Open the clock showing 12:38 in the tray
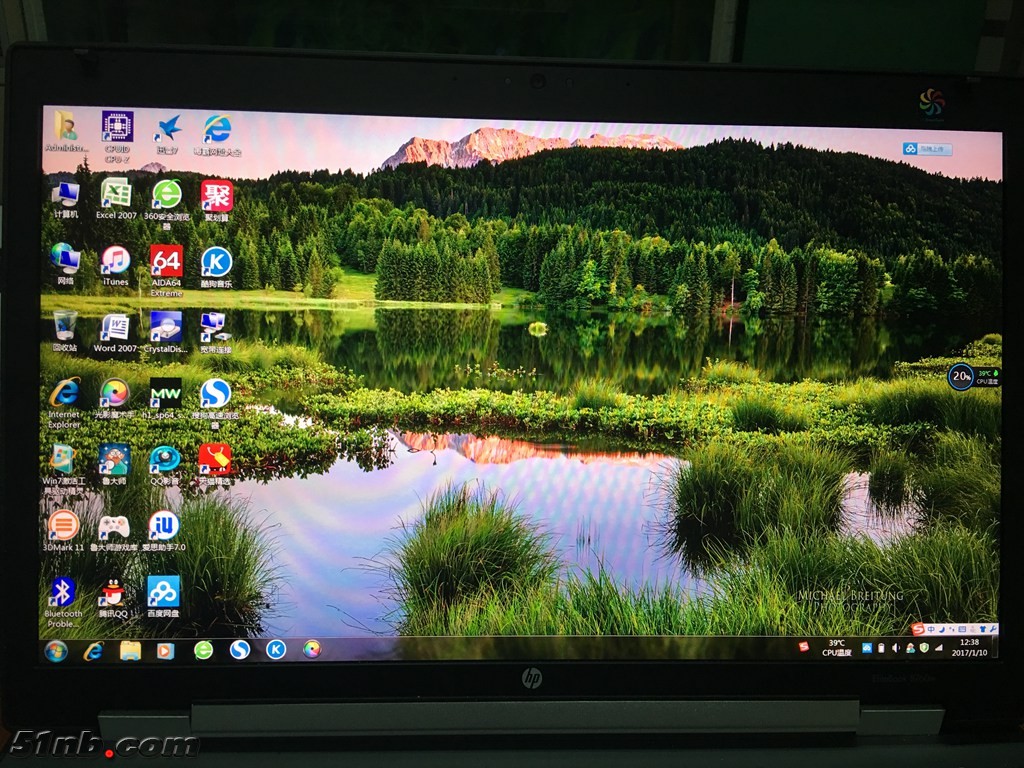The width and height of the screenshot is (1024, 768). pyautogui.click(x=968, y=647)
